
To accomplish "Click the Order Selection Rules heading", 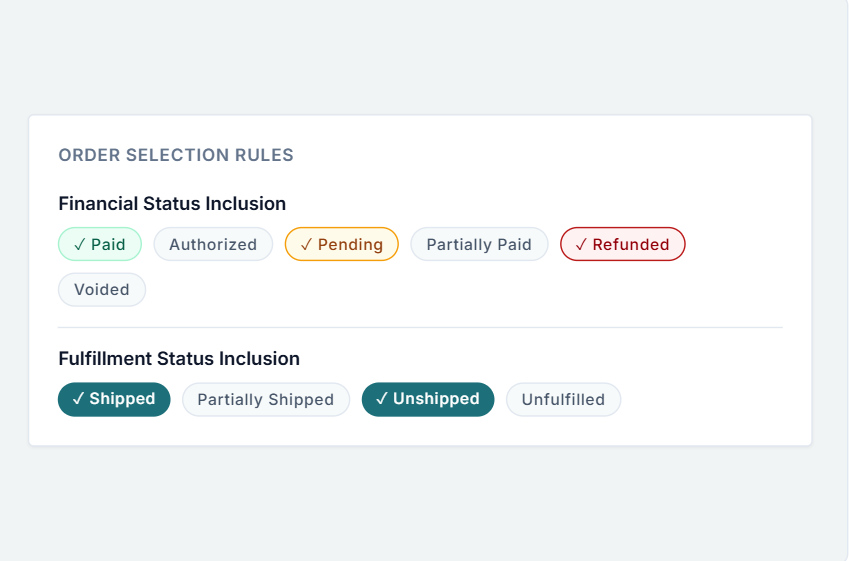I will tap(176, 155).
